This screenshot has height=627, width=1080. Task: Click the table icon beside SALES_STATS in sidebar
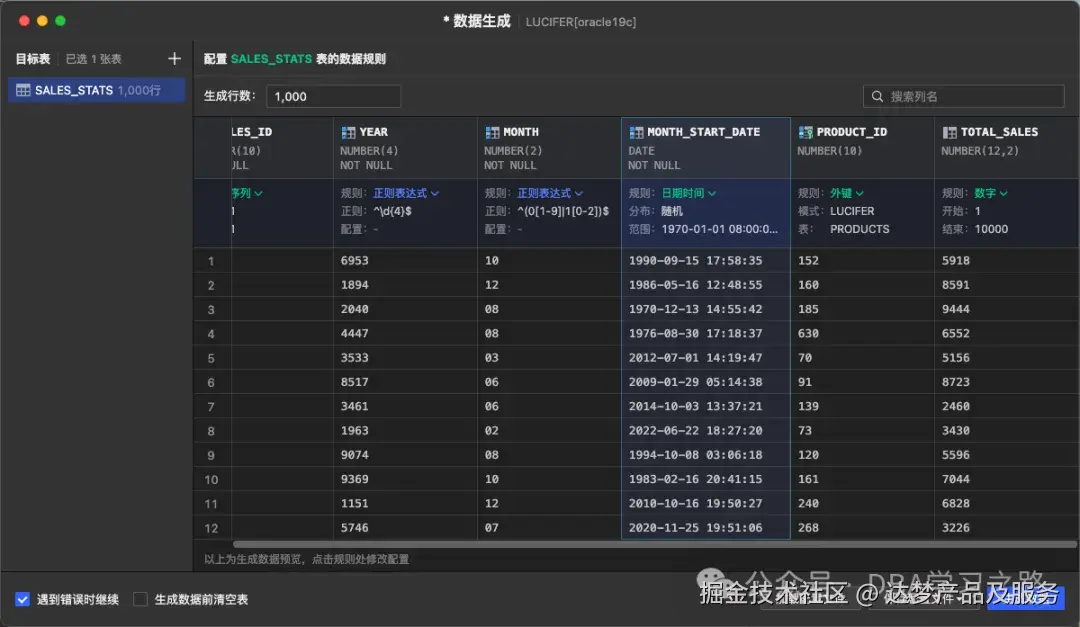pos(22,89)
